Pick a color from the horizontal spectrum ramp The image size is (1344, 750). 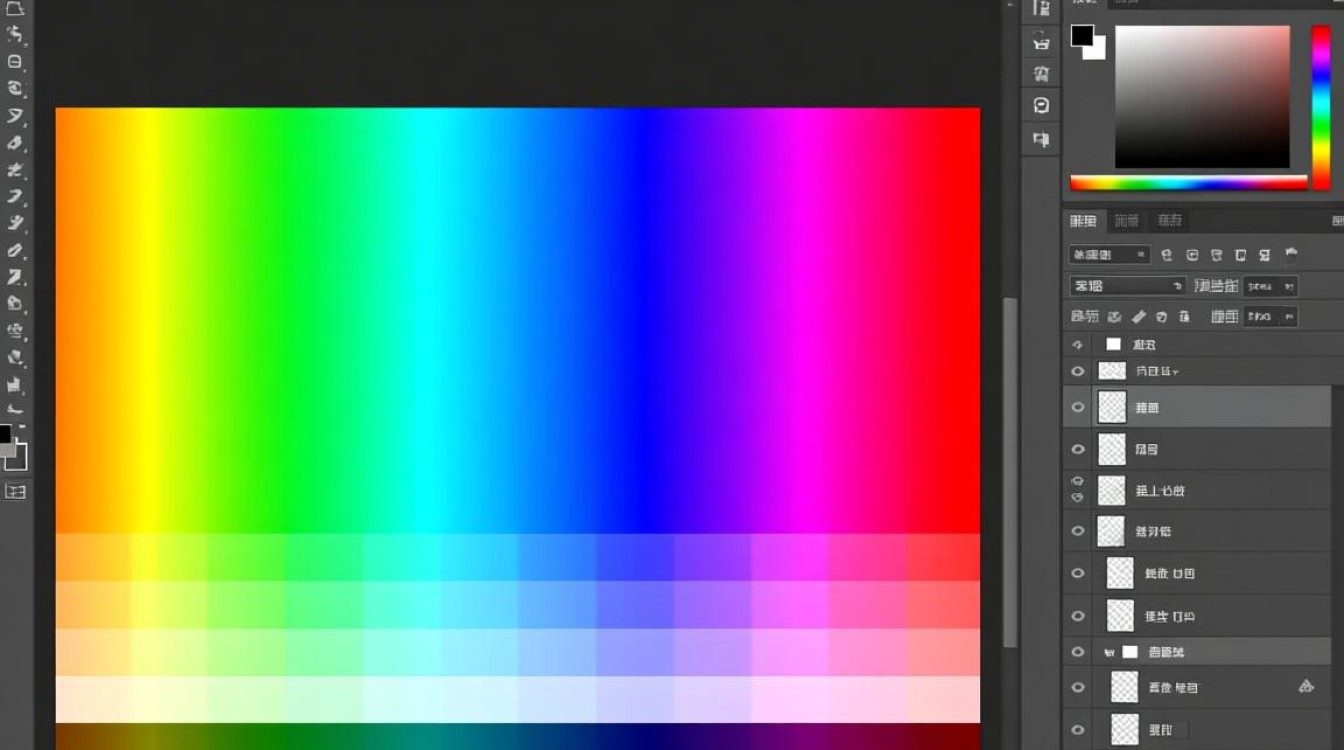pyautogui.click(x=1189, y=183)
